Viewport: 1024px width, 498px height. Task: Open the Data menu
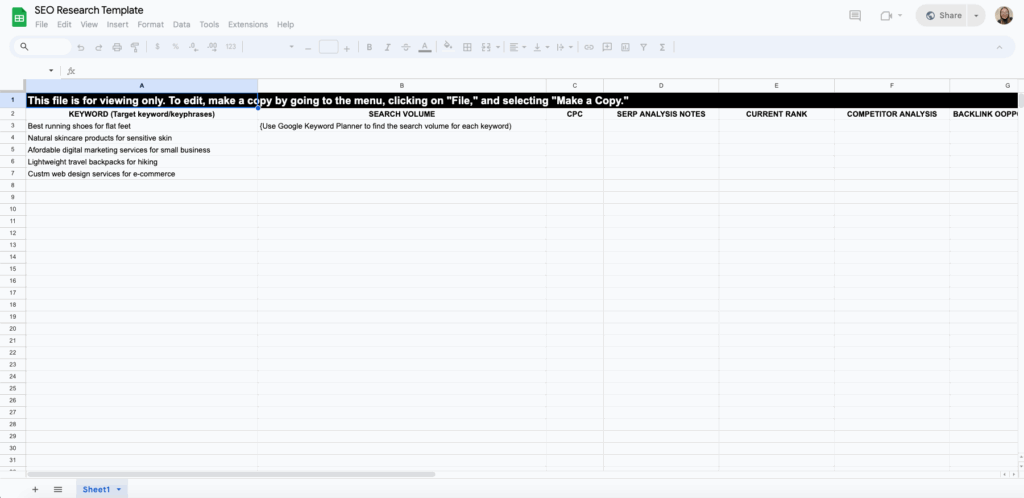[x=182, y=24]
